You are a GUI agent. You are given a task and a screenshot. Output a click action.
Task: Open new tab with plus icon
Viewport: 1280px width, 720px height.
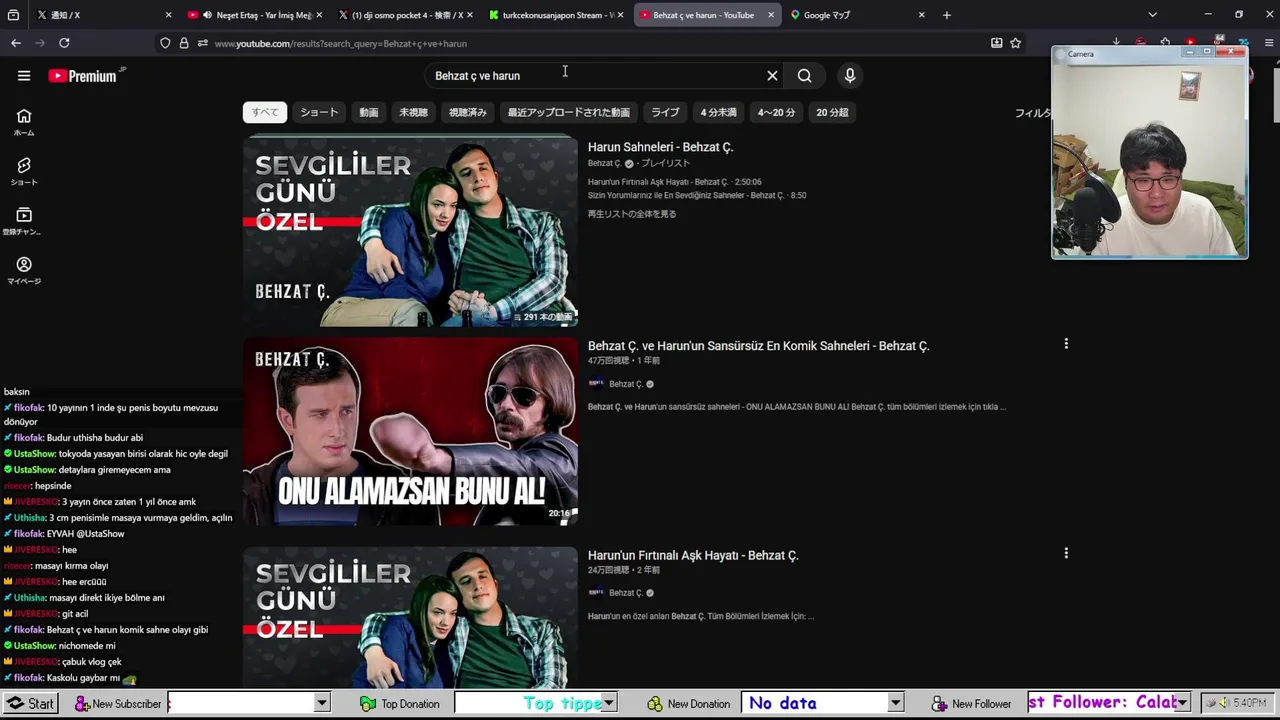(947, 15)
